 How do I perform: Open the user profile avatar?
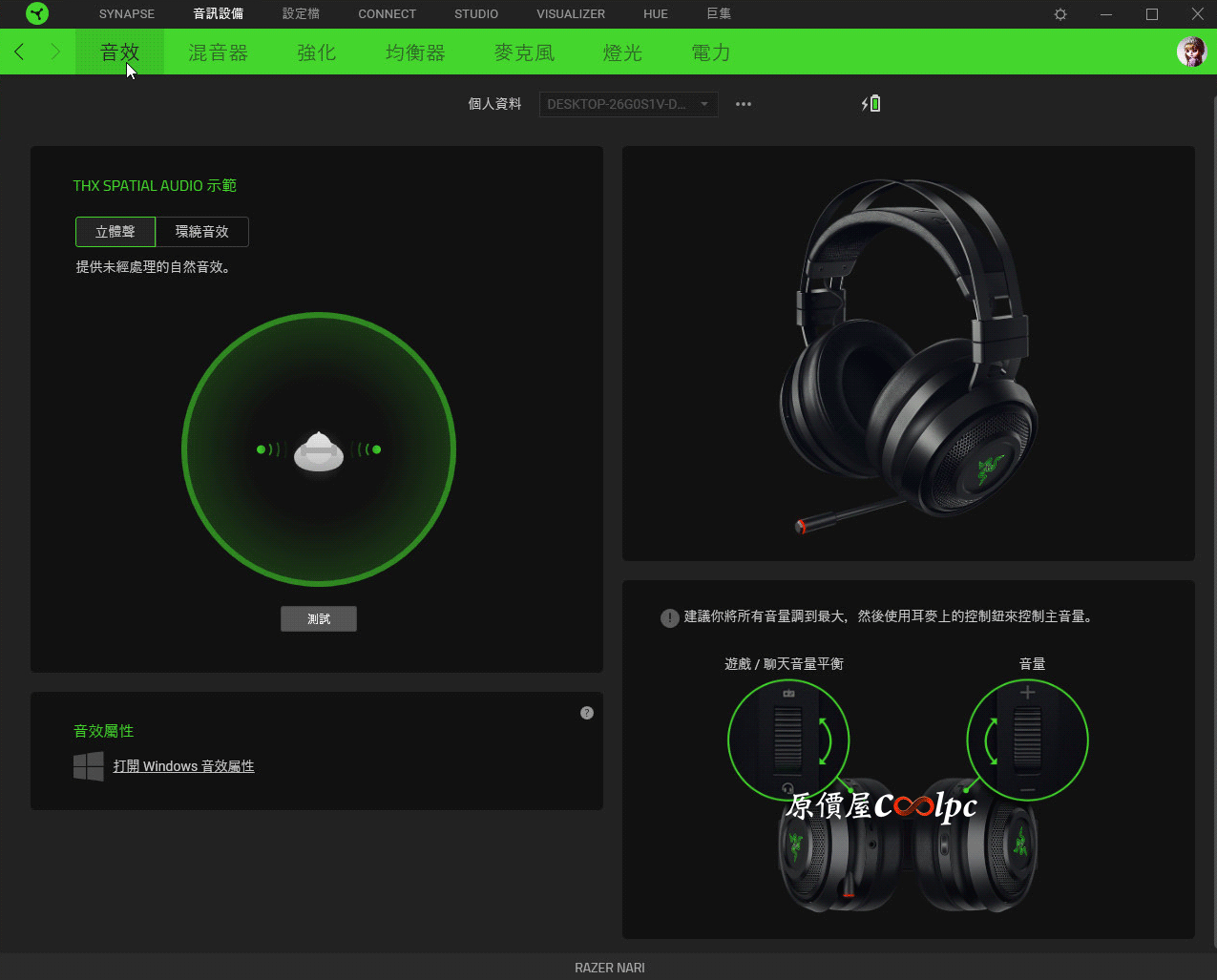pos(1191,52)
